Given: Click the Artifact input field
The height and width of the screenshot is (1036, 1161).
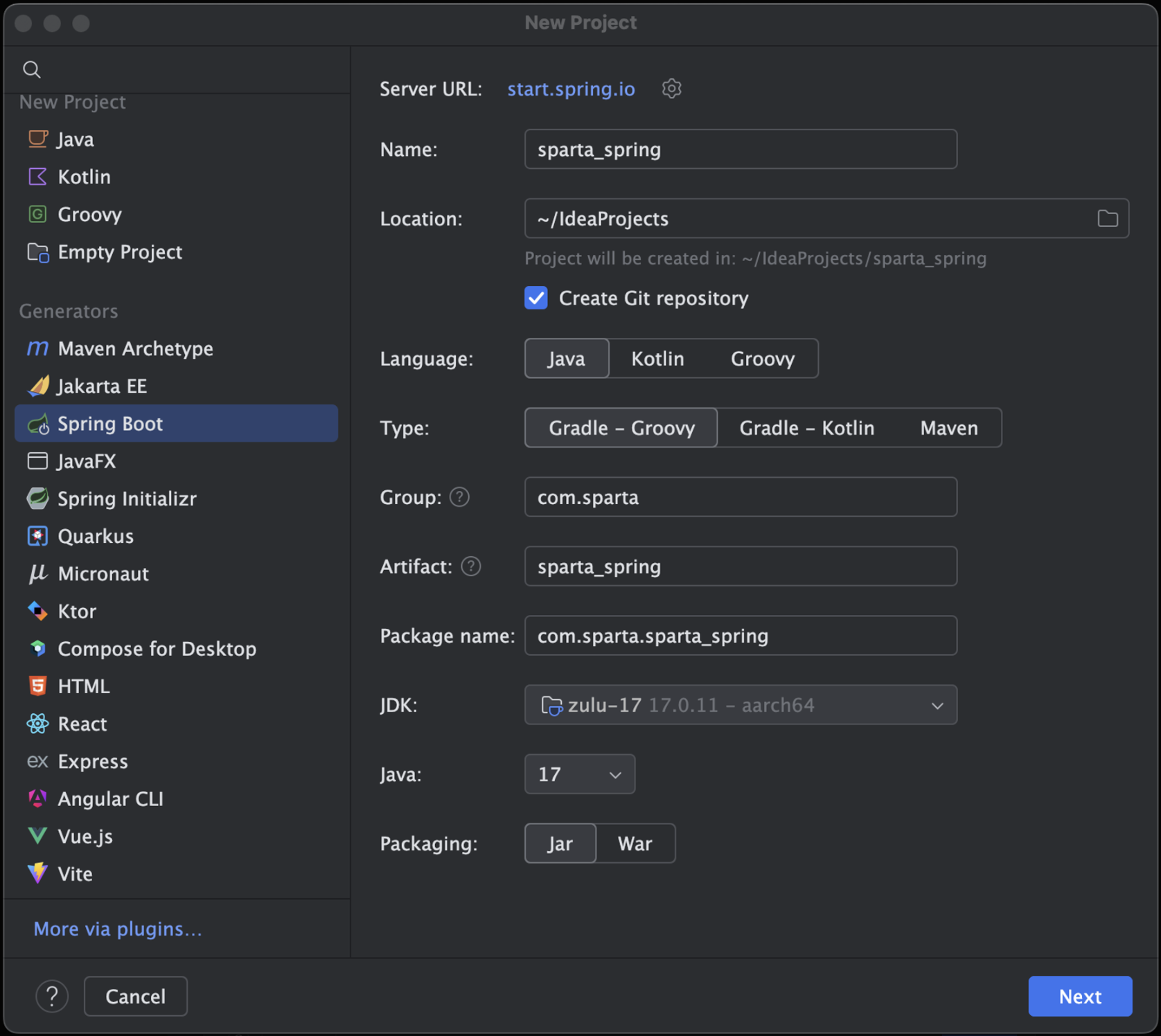Looking at the screenshot, I should (x=741, y=566).
